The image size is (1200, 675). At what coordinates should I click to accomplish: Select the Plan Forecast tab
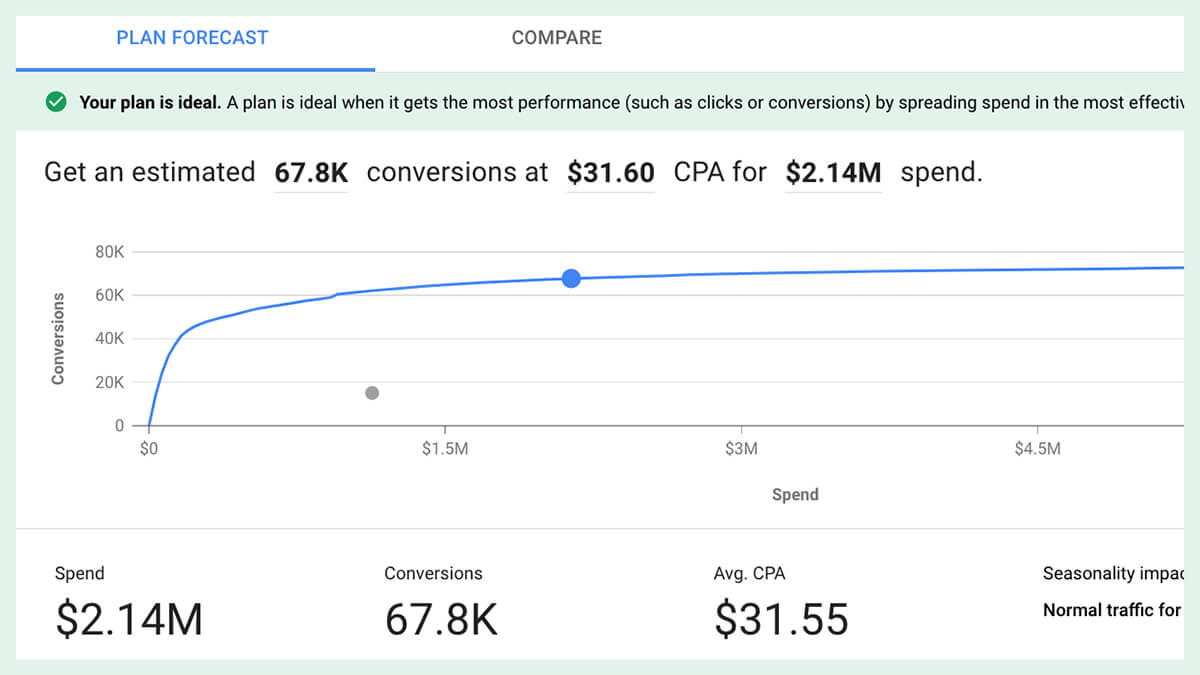tap(191, 37)
